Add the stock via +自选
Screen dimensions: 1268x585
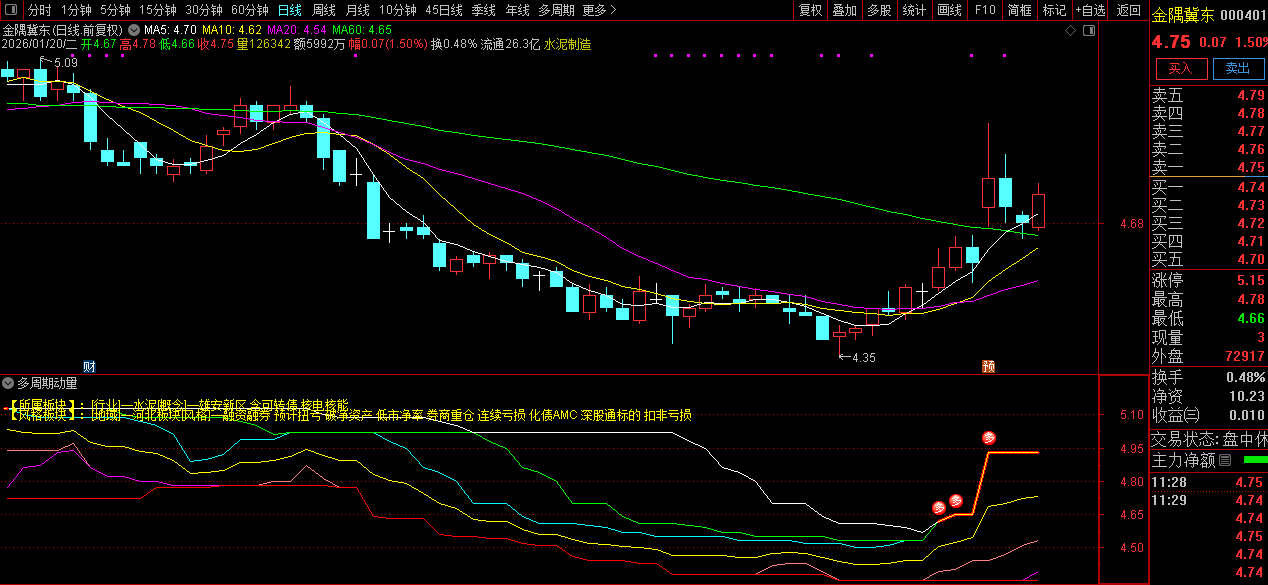pos(1091,10)
